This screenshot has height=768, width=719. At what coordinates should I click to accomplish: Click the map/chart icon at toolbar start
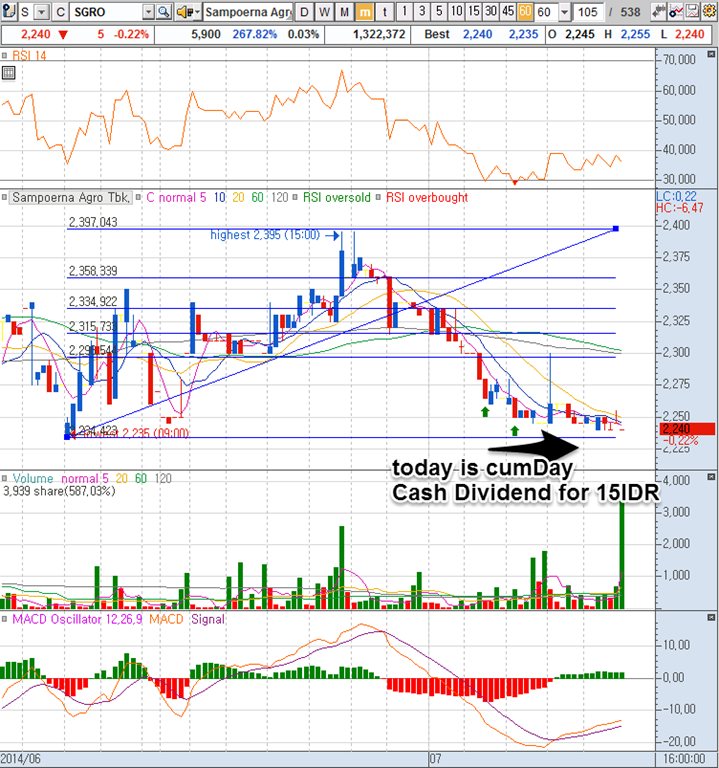8,11
